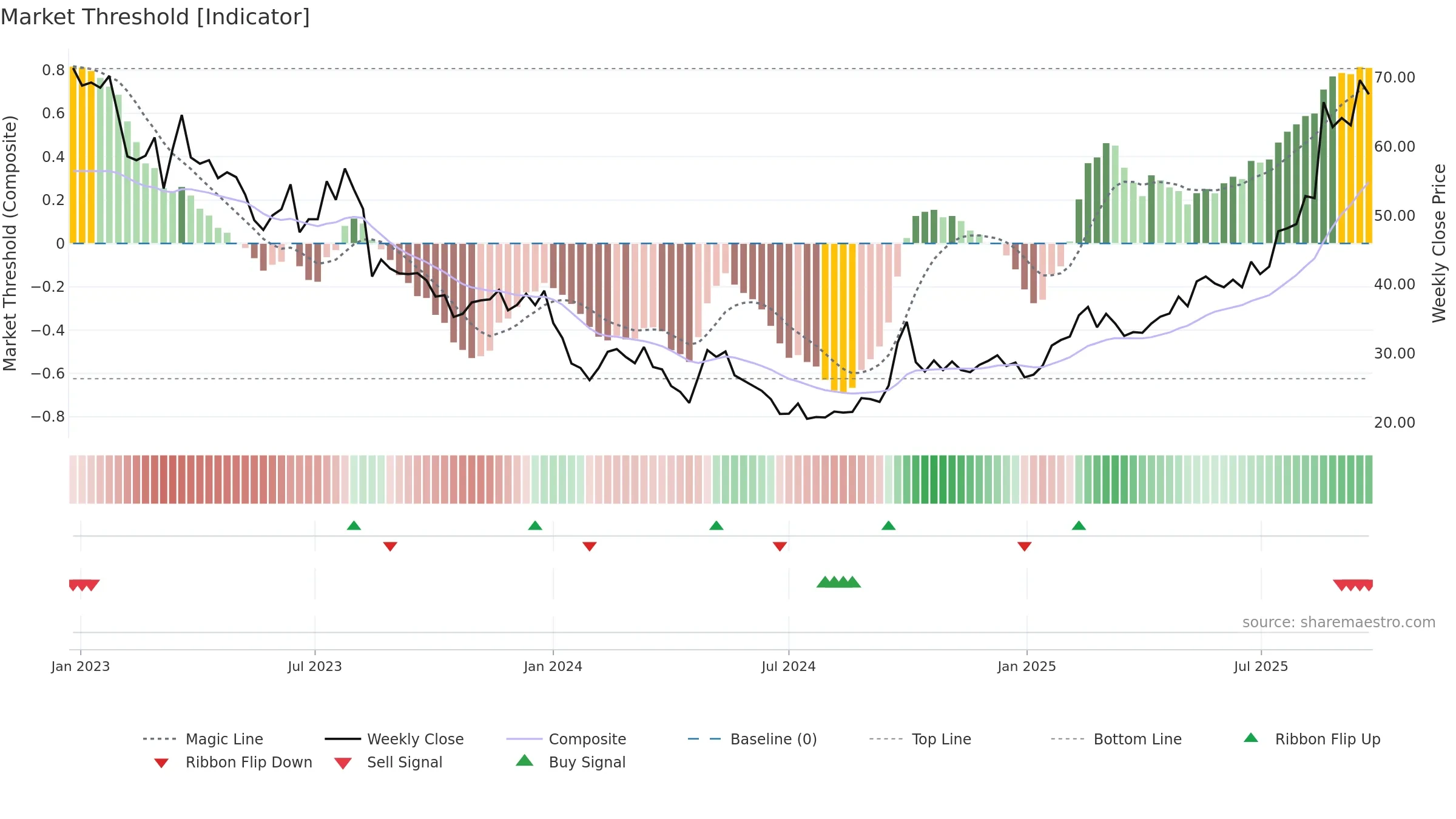Click the 0.8 left axis tick label

click(x=53, y=70)
